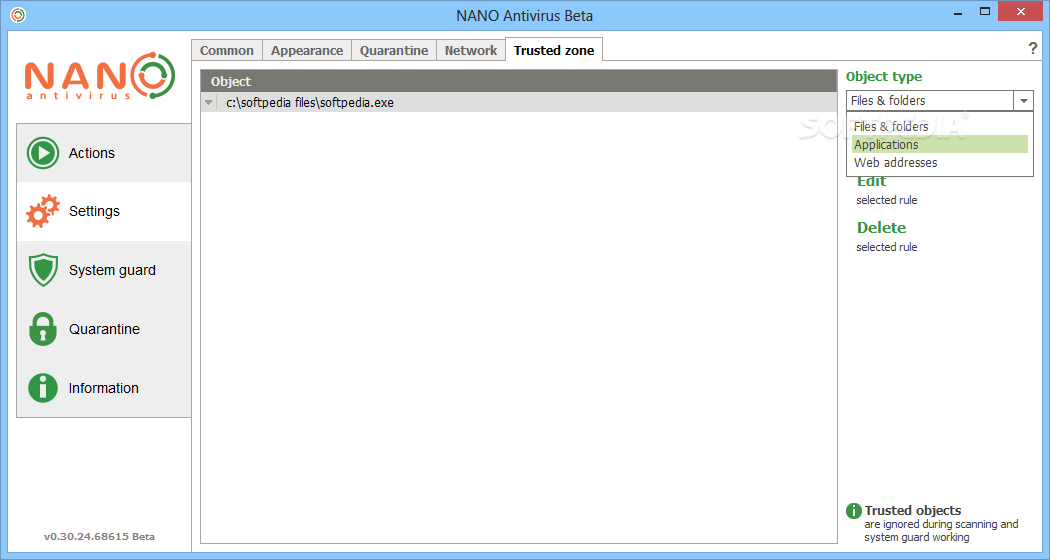Close the NANO Antivirus window

[x=1021, y=11]
